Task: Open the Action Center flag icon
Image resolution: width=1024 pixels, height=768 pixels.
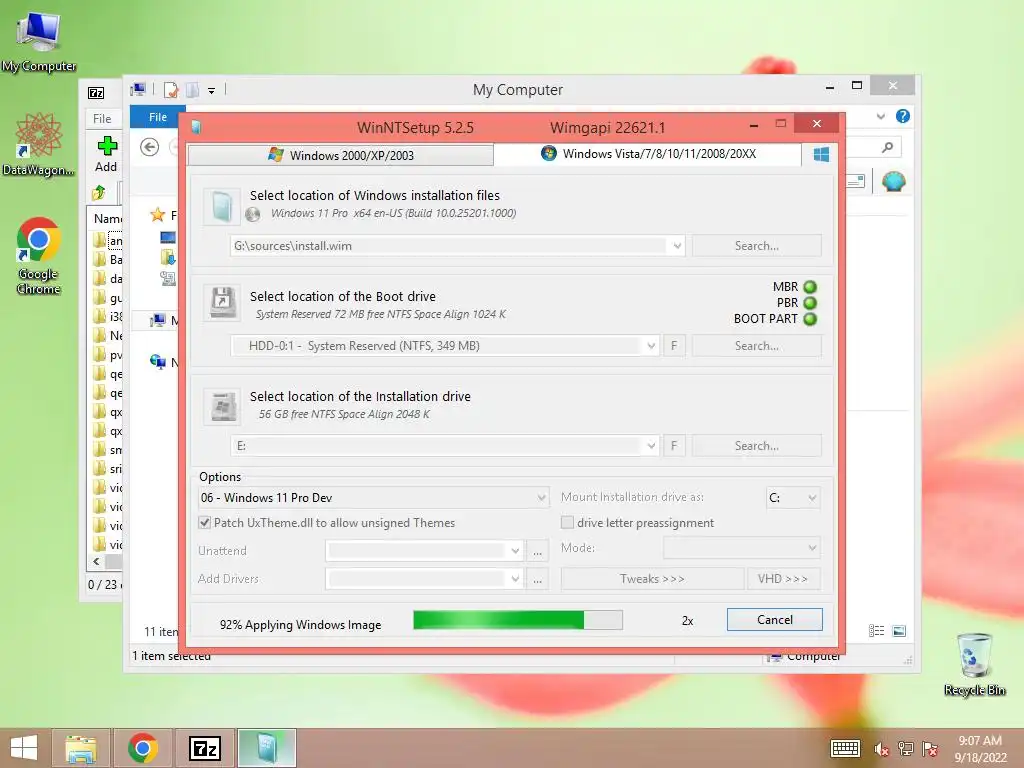Action: 930,749
